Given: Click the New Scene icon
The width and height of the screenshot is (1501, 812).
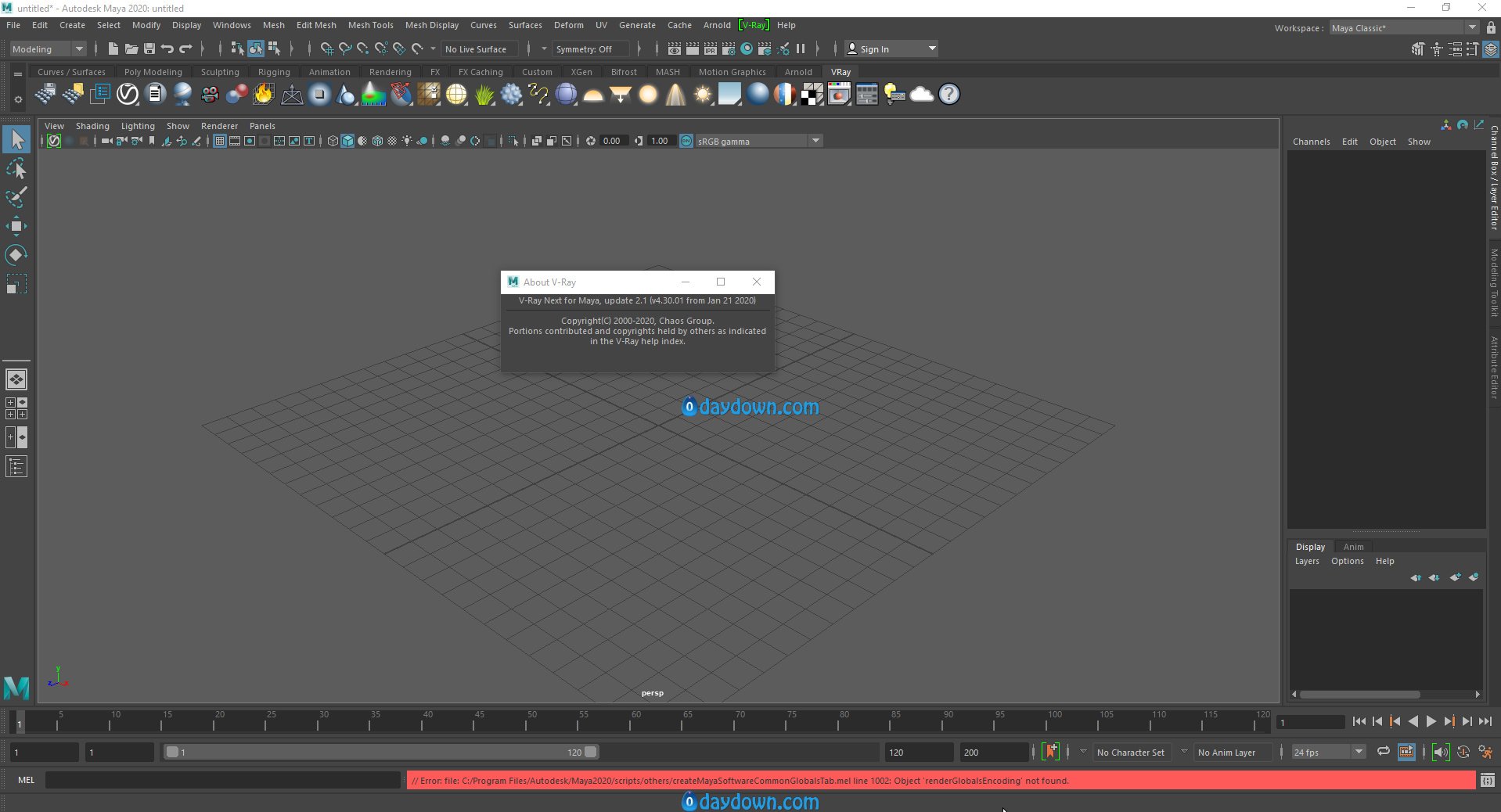Looking at the screenshot, I should [x=113, y=49].
